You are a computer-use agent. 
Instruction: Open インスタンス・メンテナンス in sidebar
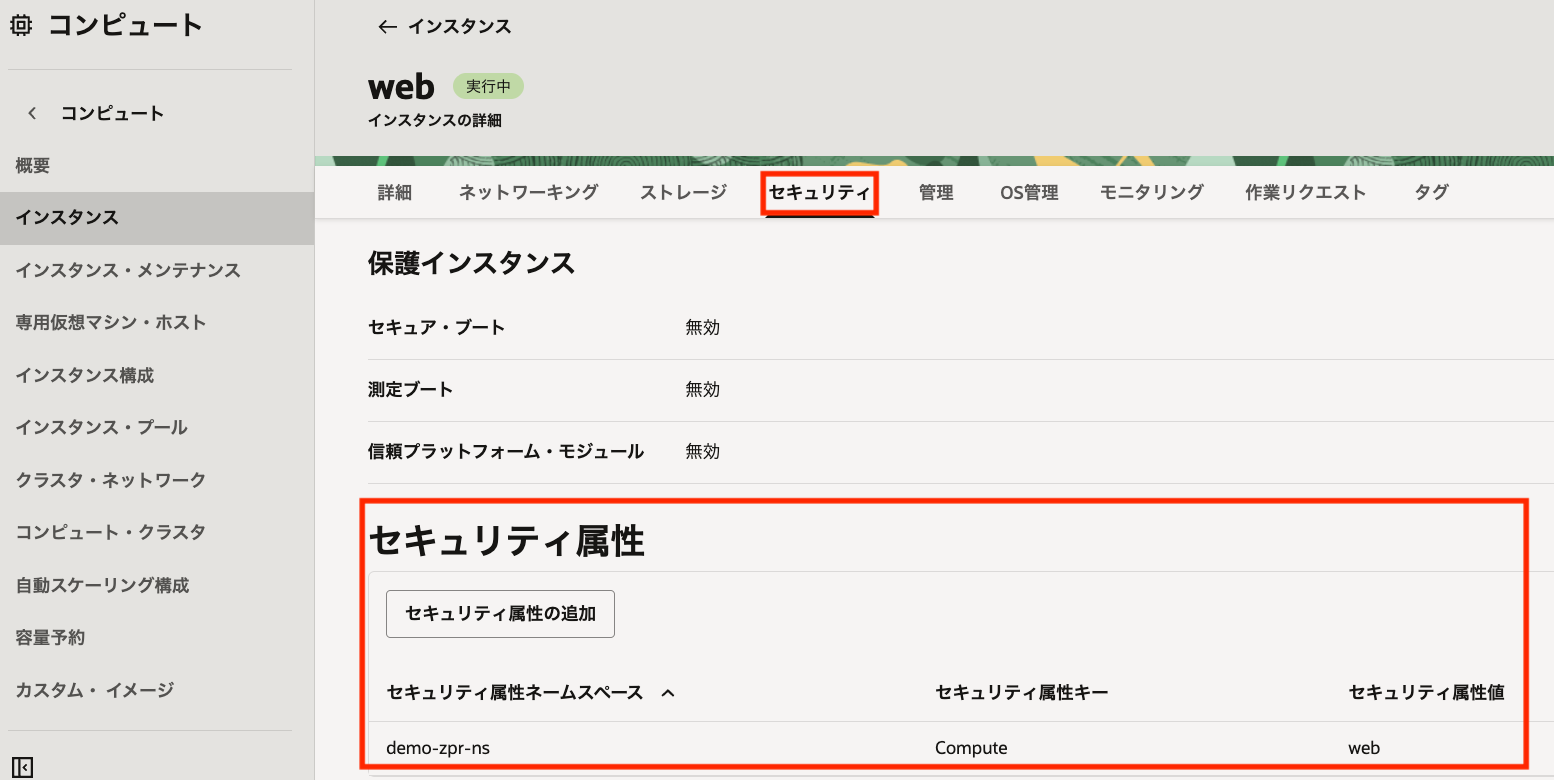coord(128,270)
